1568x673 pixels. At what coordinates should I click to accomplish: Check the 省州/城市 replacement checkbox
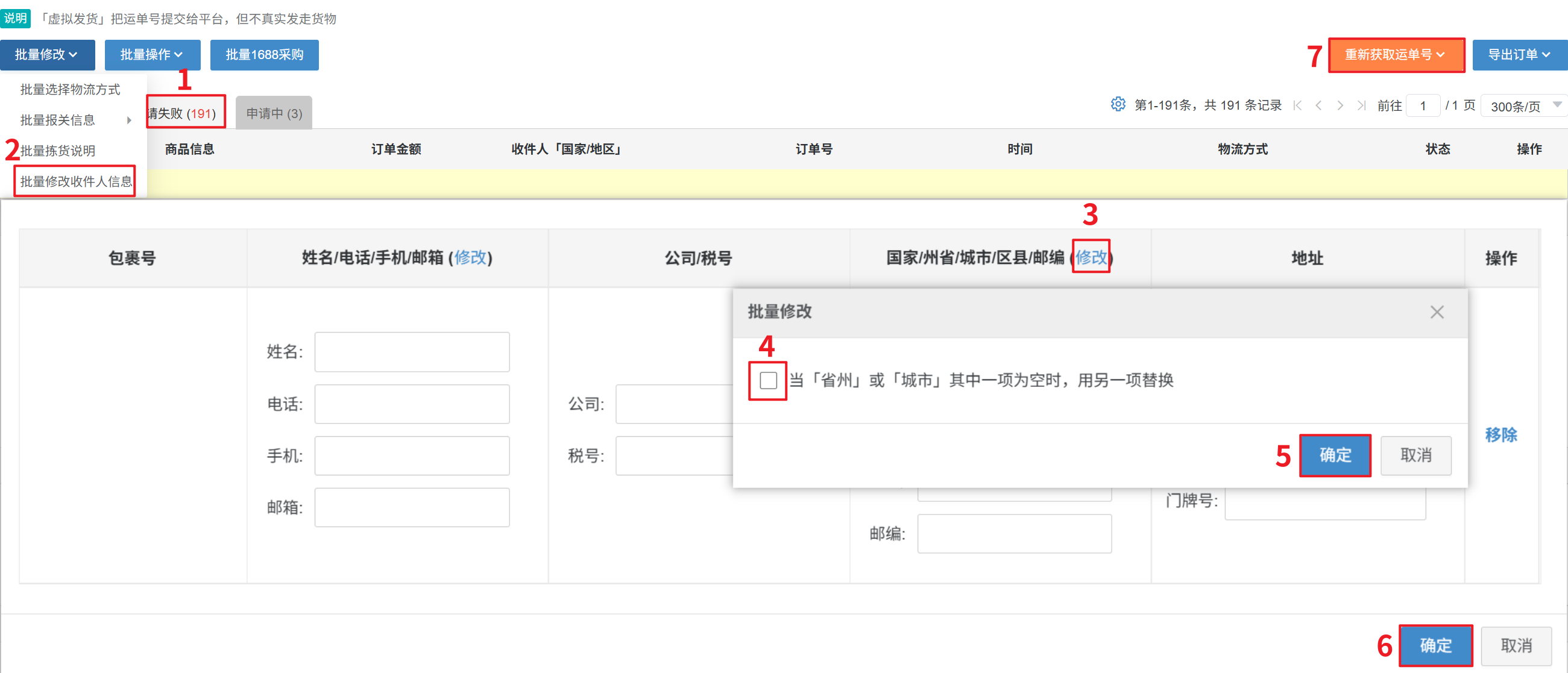pyautogui.click(x=768, y=380)
